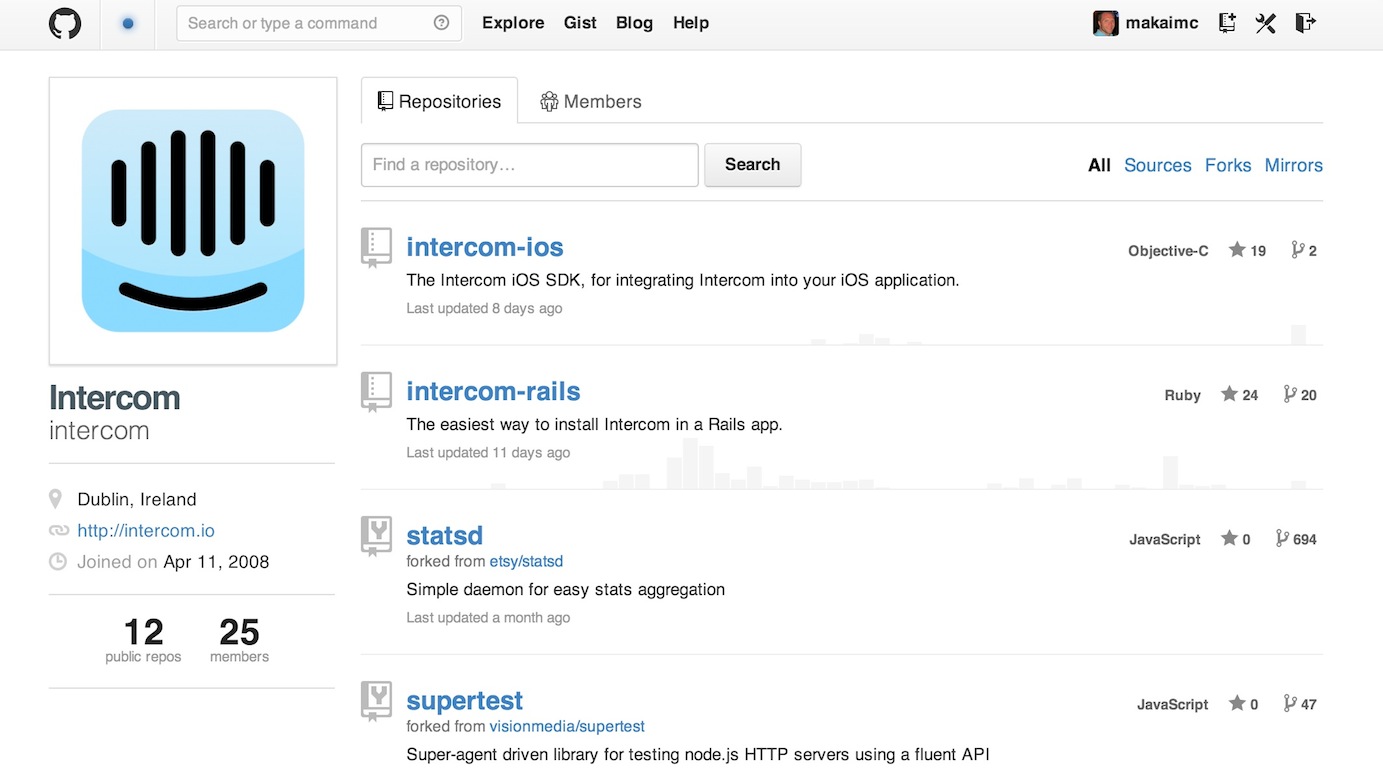Filter repositories by Sources

[1157, 165]
